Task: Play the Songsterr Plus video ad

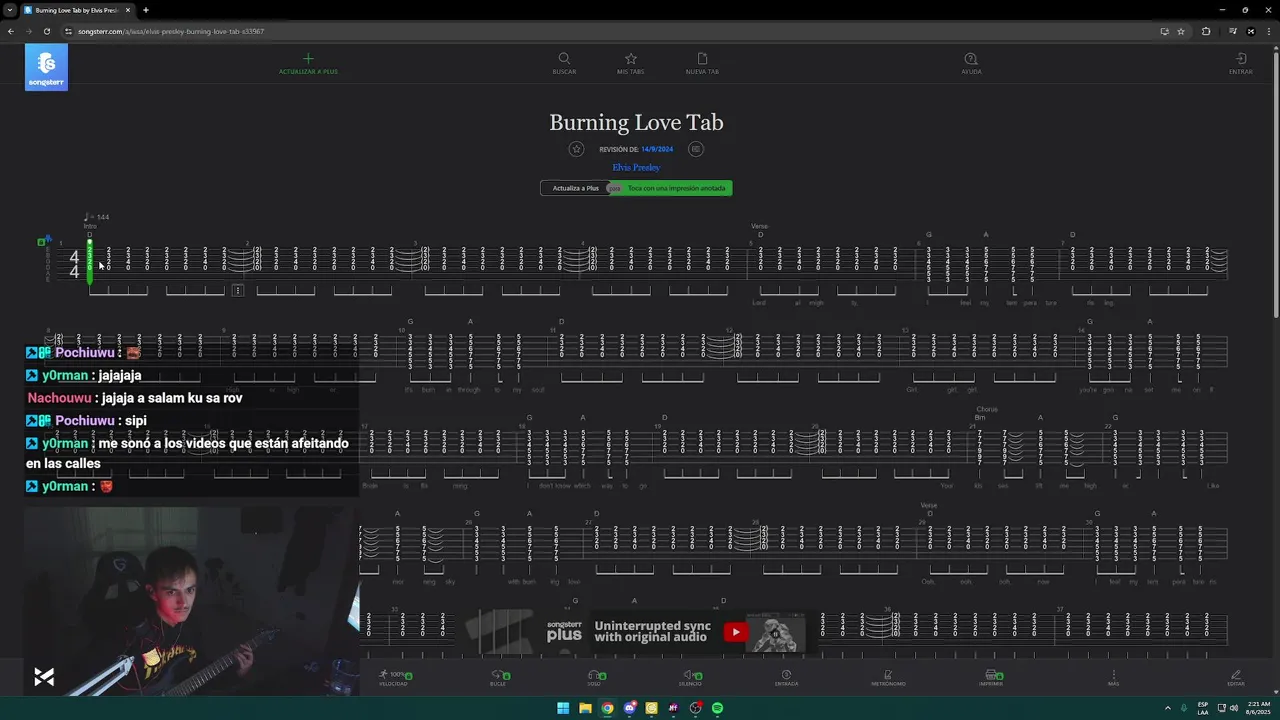Action: (x=736, y=631)
